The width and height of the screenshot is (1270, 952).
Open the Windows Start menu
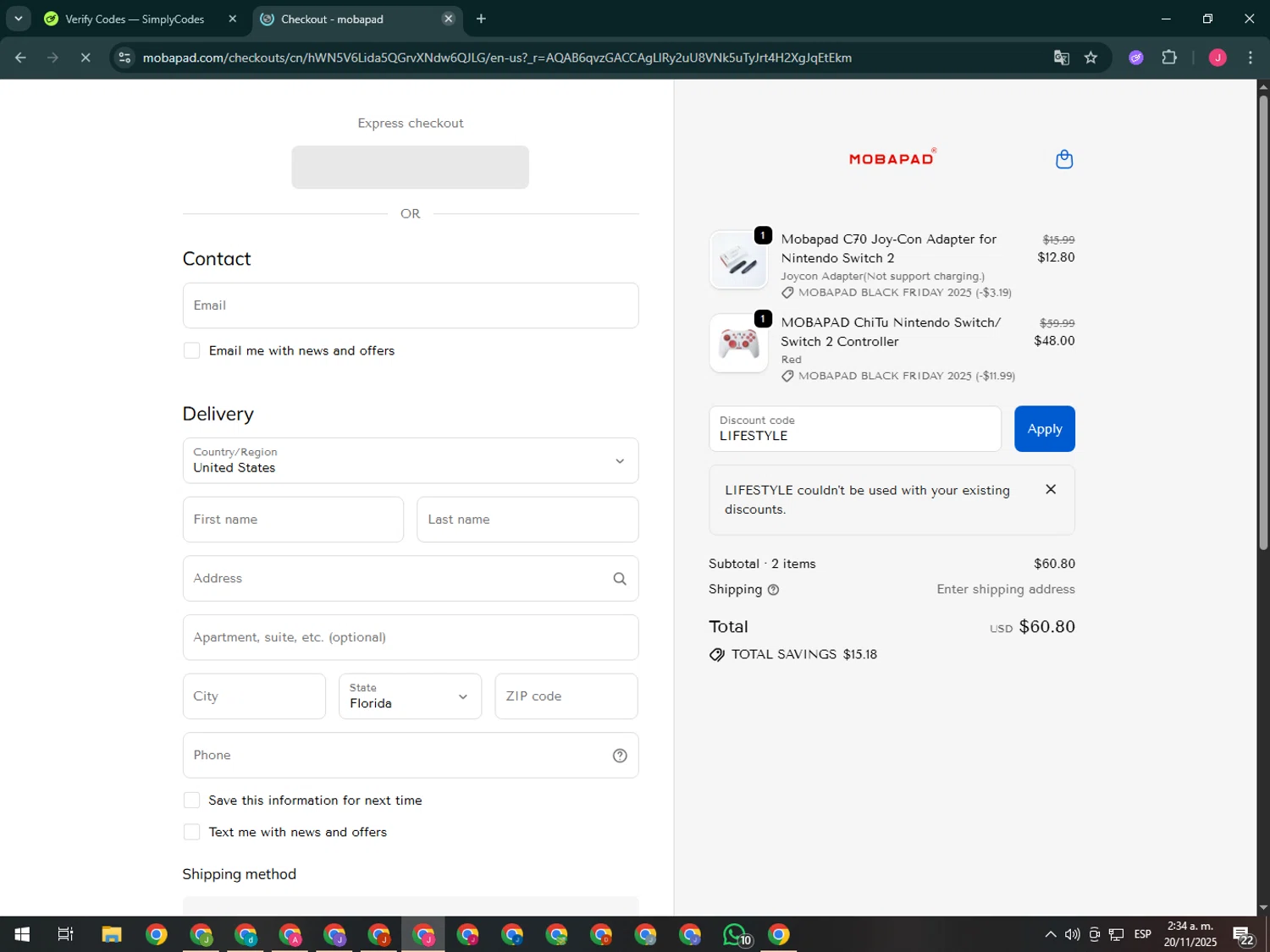22,934
